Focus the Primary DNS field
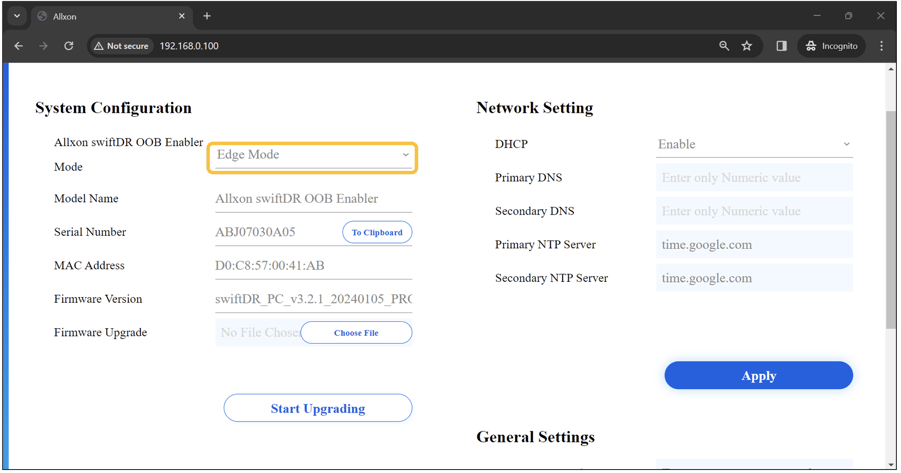 [754, 178]
